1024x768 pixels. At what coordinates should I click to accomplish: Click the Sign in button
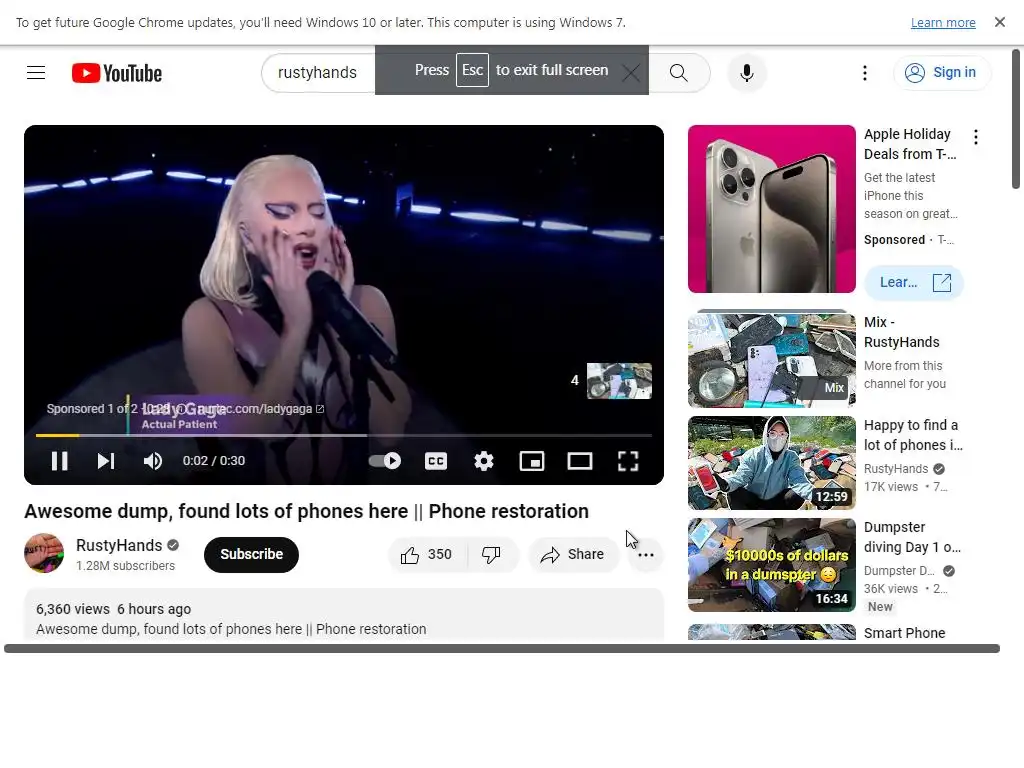pyautogui.click(x=941, y=72)
